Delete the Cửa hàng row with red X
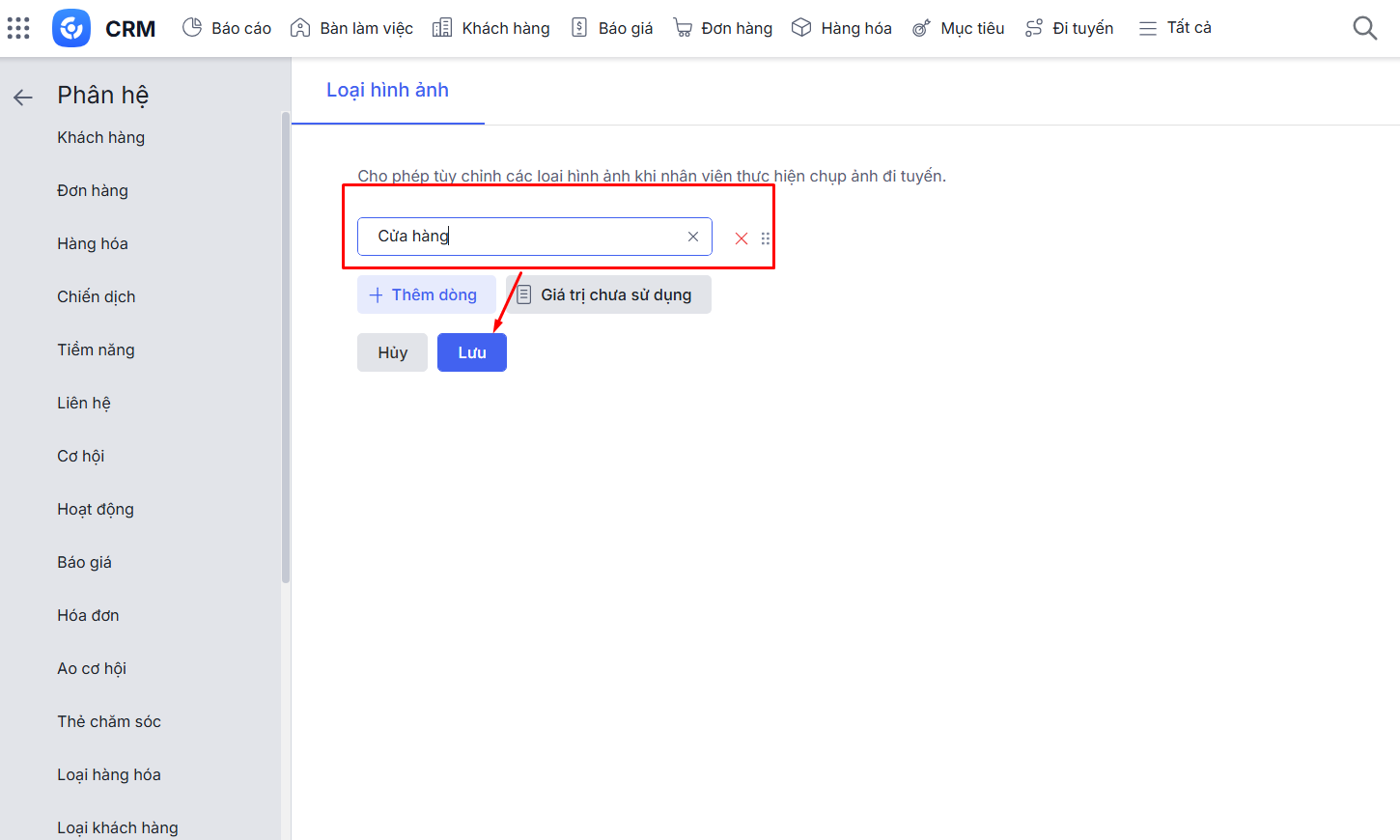This screenshot has height=840, width=1400. pyautogui.click(x=741, y=238)
